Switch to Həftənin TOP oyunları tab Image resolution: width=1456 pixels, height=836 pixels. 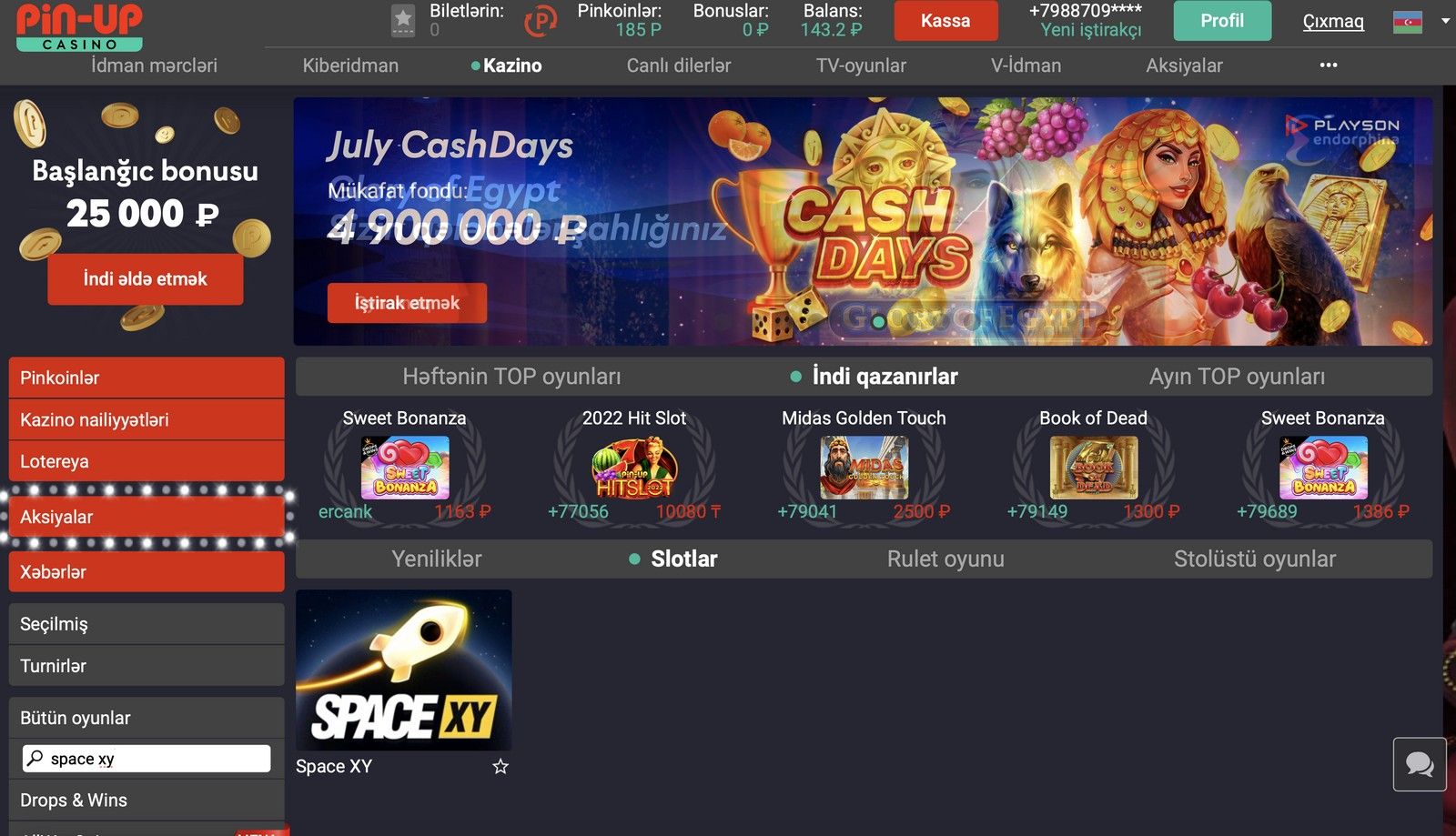[x=511, y=377]
